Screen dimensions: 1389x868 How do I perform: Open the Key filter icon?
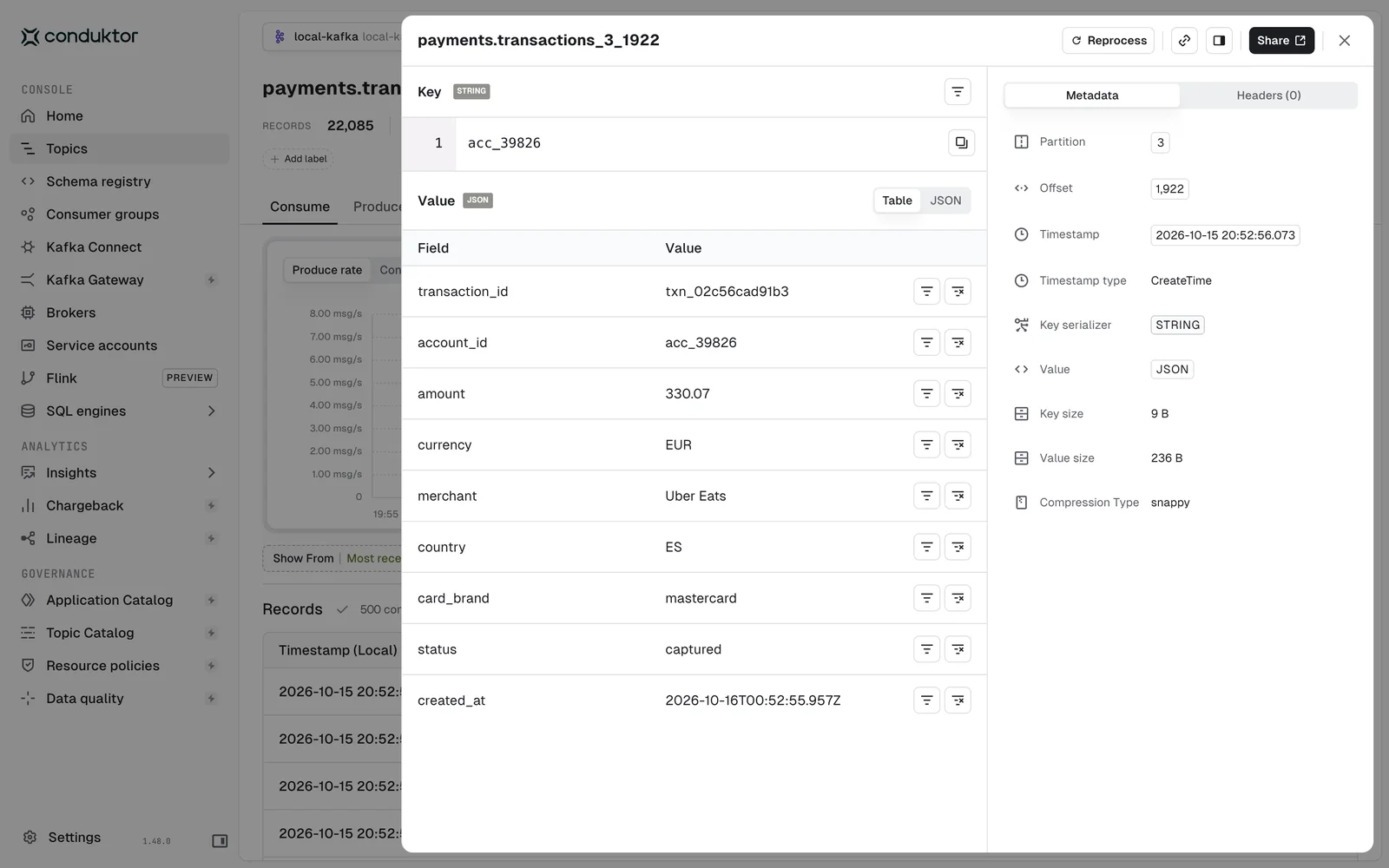[958, 92]
